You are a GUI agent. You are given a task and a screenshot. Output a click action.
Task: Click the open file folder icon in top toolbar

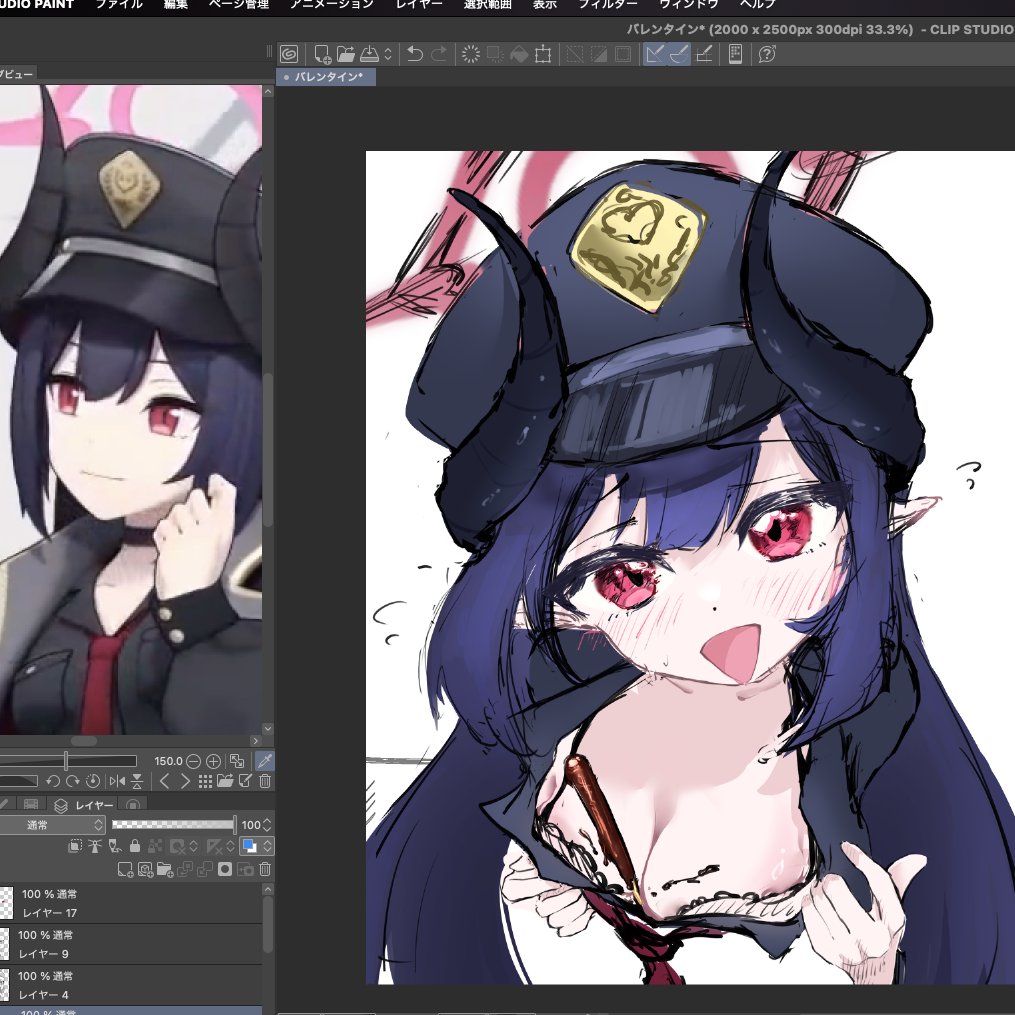pos(346,54)
